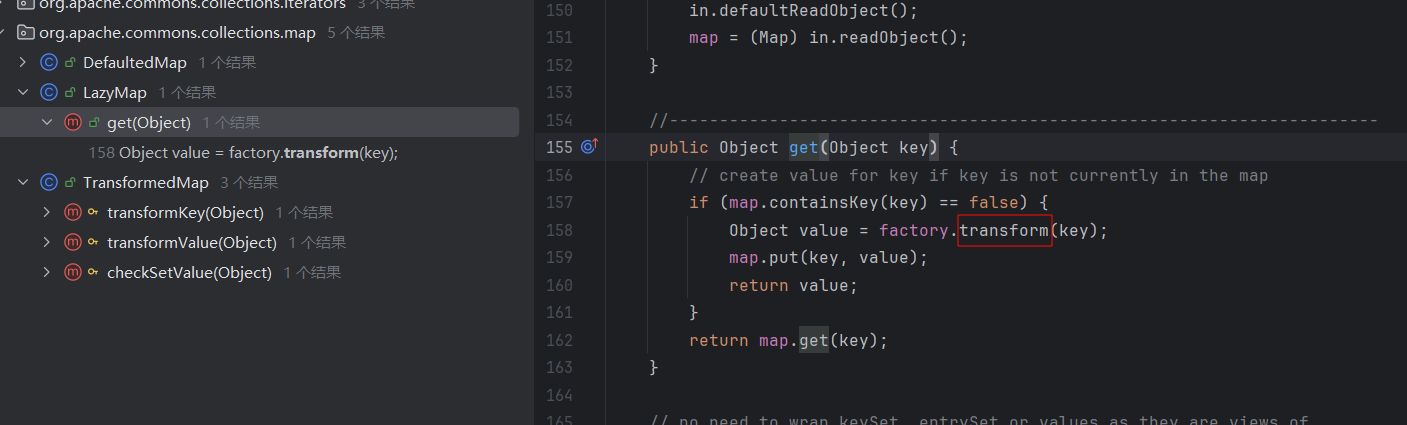Select the transformValue(Object) tree entry
The height and width of the screenshot is (425, 1407).
[x=191, y=243]
